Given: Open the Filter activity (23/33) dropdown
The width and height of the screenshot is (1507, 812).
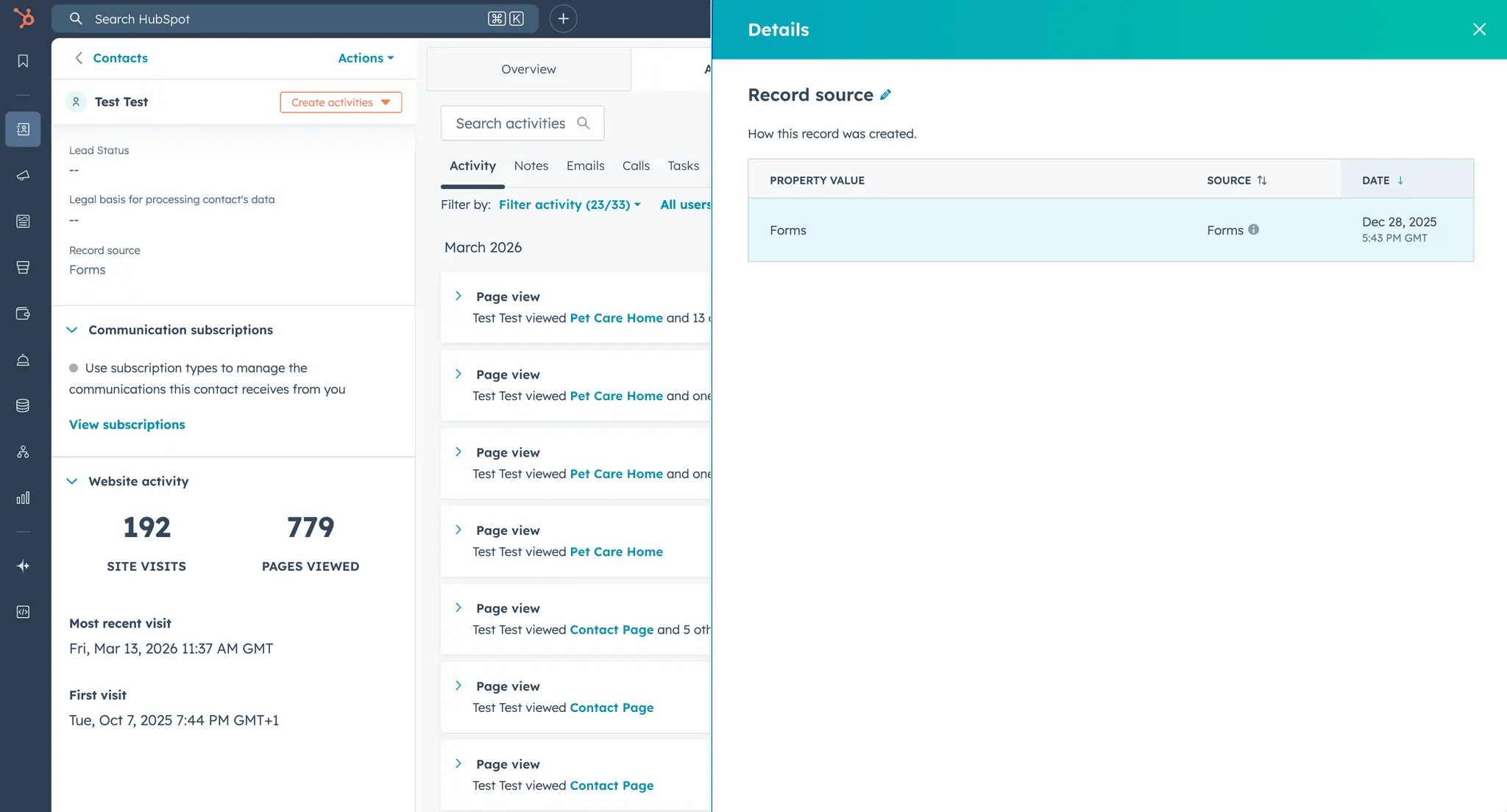Looking at the screenshot, I should click(570, 204).
